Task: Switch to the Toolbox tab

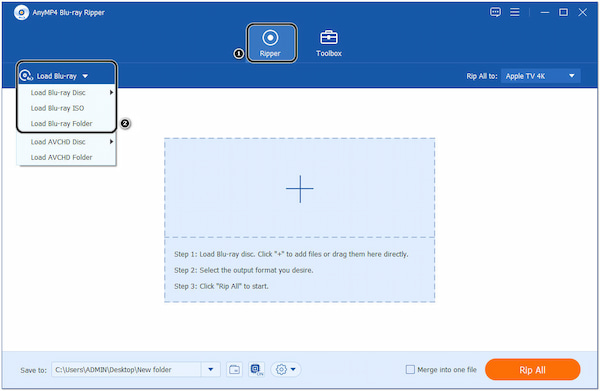Action: [x=329, y=43]
